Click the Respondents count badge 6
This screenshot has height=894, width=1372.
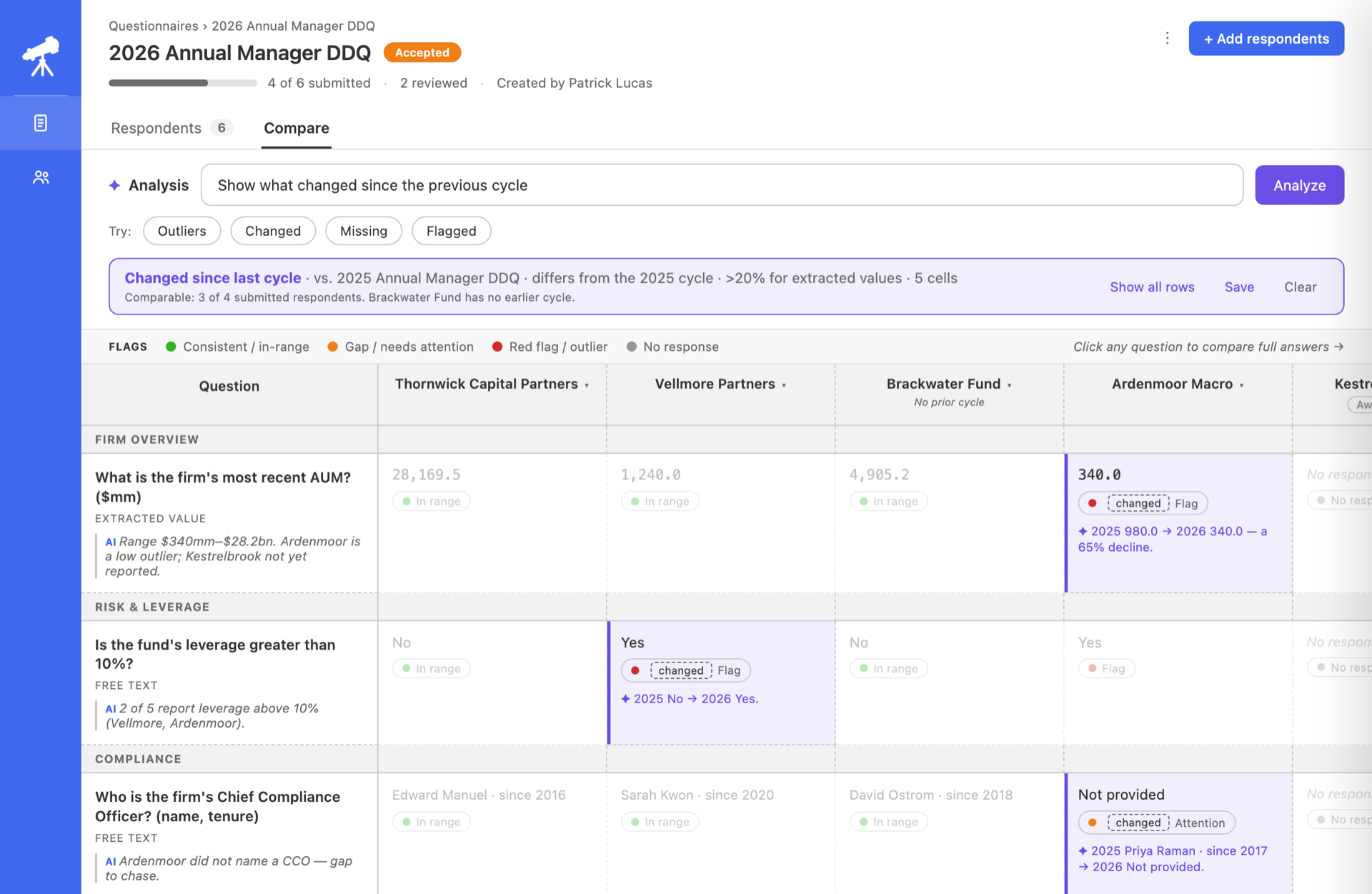(x=222, y=128)
